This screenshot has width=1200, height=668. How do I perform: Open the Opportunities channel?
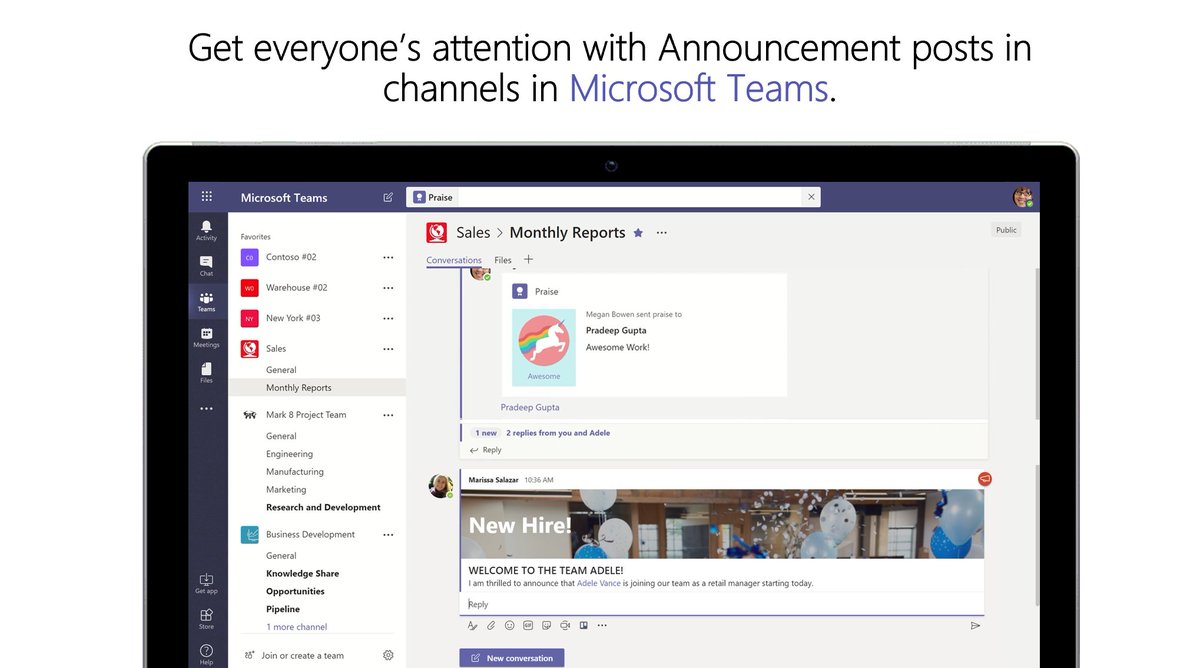[x=295, y=592]
